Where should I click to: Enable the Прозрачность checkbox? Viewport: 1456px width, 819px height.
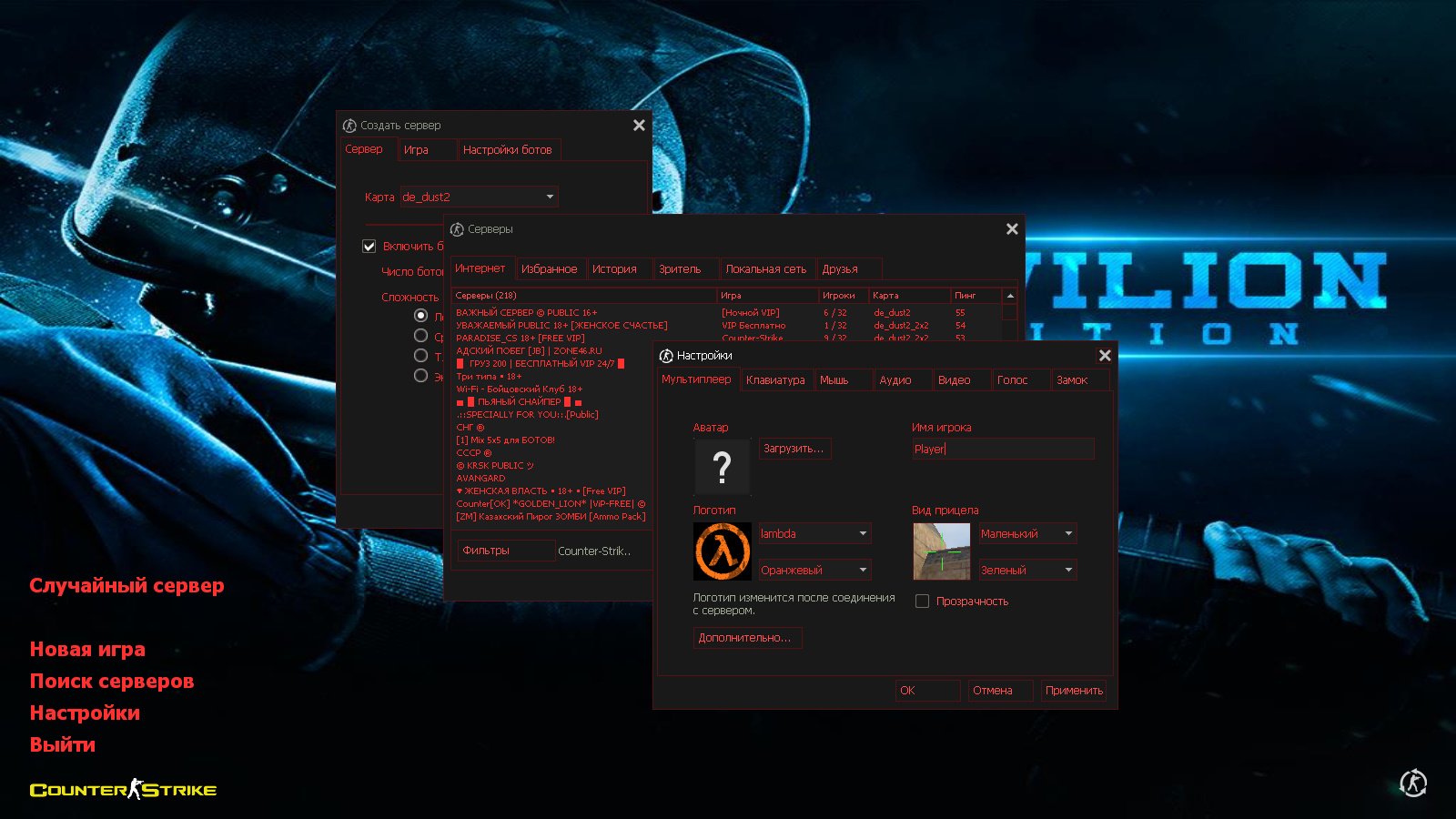click(x=922, y=602)
